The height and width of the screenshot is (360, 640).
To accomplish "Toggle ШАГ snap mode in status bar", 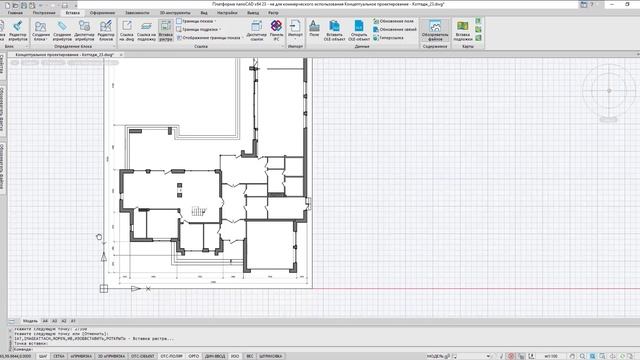I will tap(43, 356).
